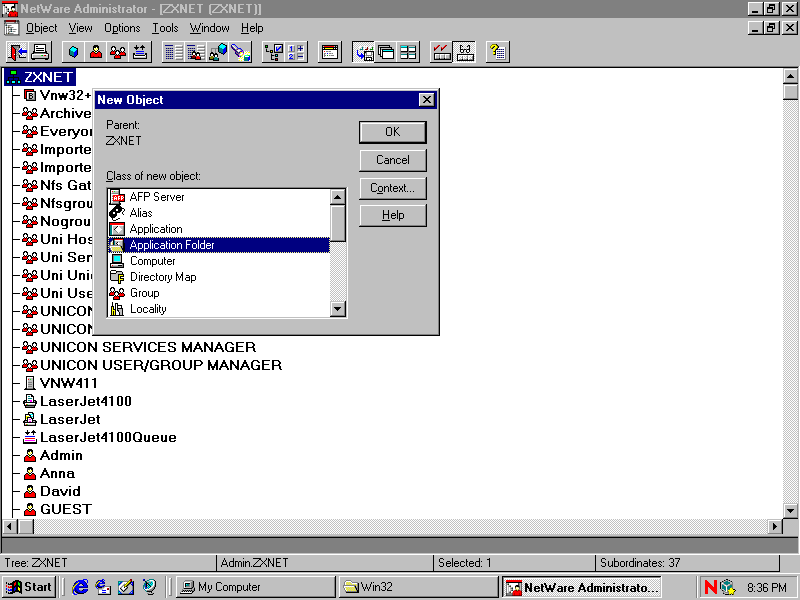Screen dimensions: 800x600
Task: Click the save window settings toolbar icon
Action: point(364,52)
